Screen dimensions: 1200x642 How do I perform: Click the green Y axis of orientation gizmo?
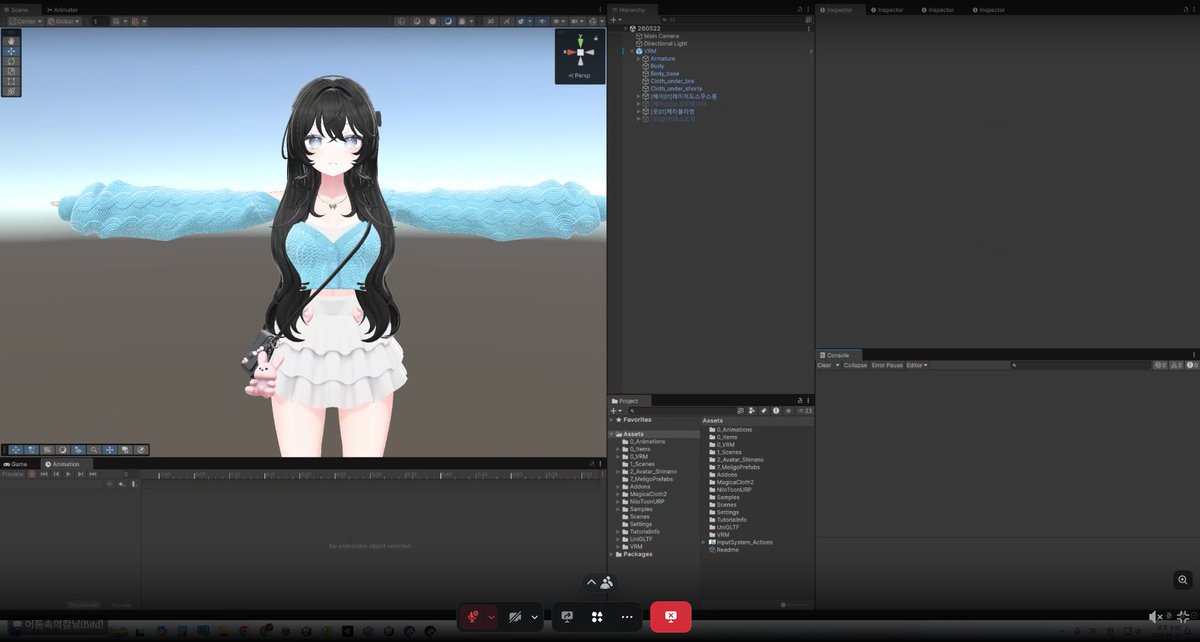(x=580, y=42)
